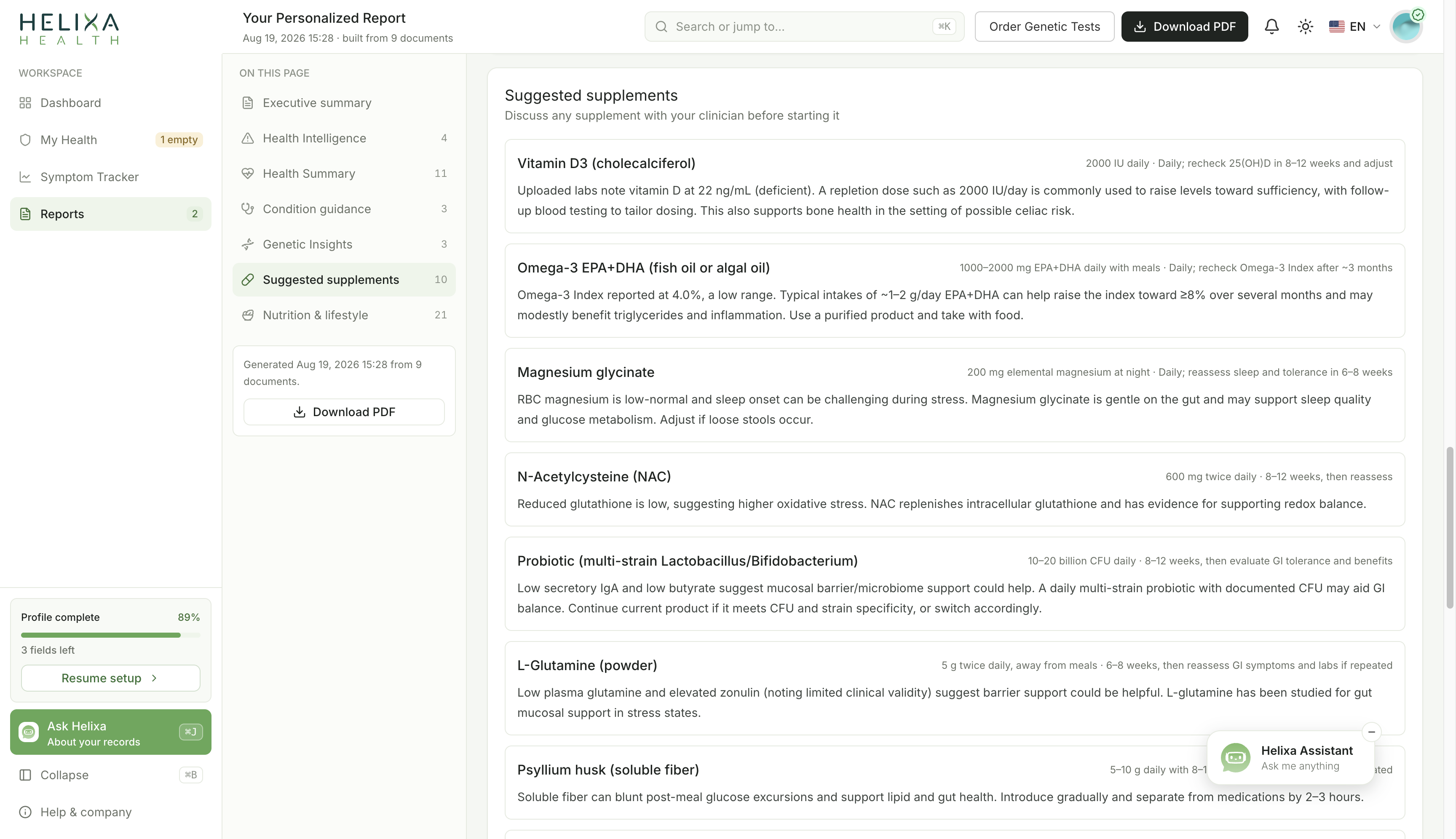Image resolution: width=1456 pixels, height=839 pixels.
Task: Click the '1 empty' badge
Action: (179, 140)
